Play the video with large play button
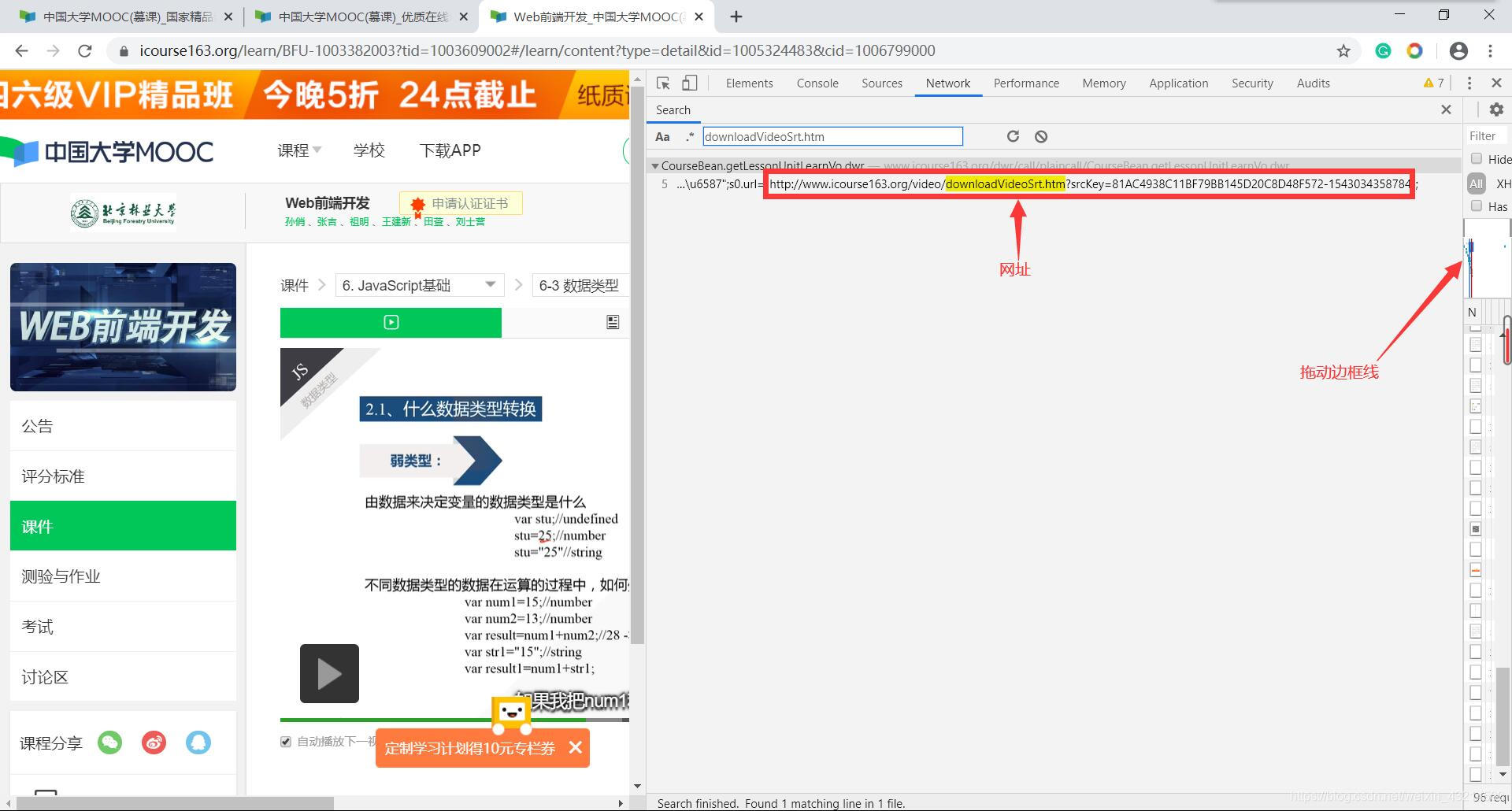Viewport: 1512px width, 811px height. click(x=329, y=674)
